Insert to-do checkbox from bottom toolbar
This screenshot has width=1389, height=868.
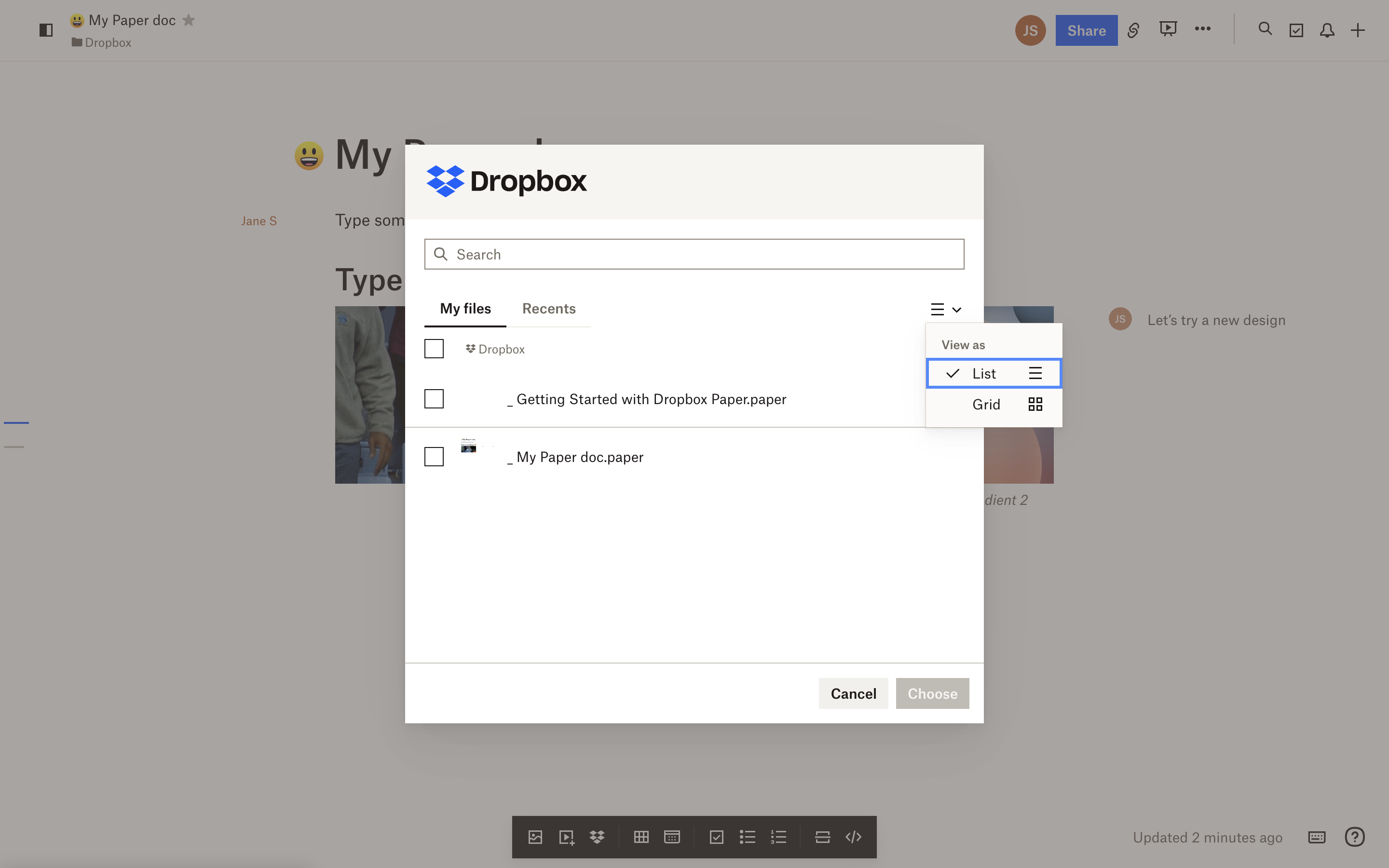pyautogui.click(x=716, y=837)
